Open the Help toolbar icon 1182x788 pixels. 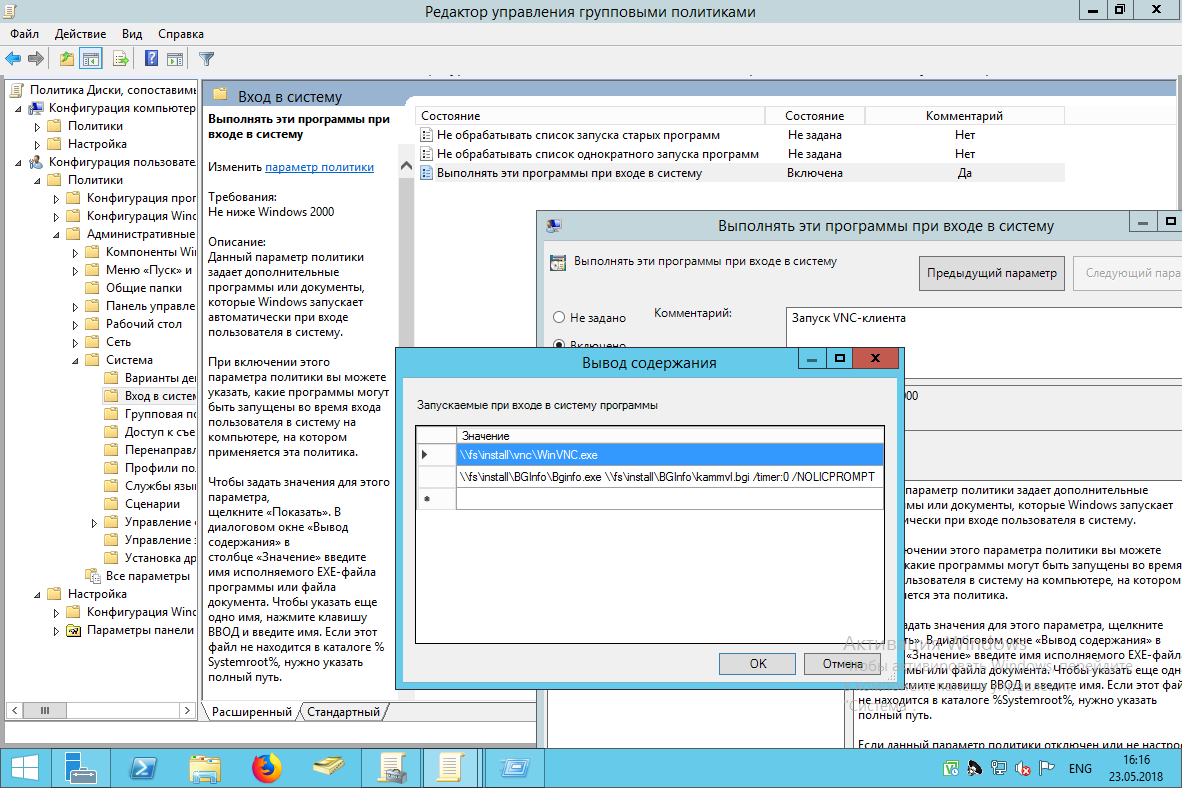point(151,59)
